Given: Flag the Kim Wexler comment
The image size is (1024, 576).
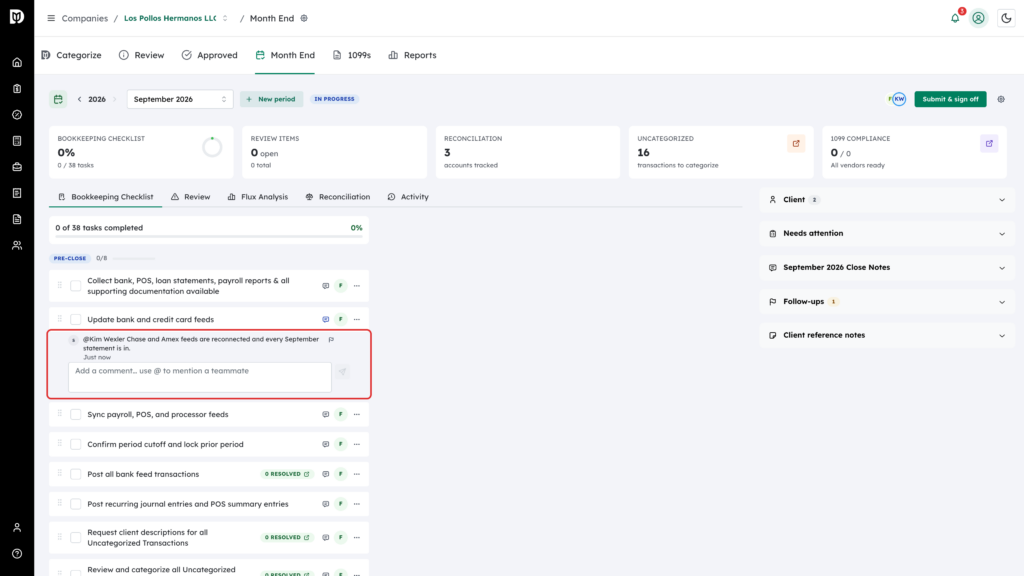Looking at the screenshot, I should 331,340.
